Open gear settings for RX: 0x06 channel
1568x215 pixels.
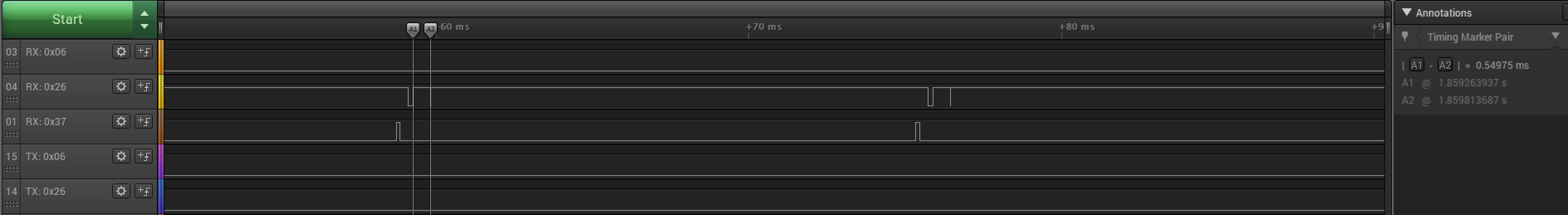click(x=121, y=52)
